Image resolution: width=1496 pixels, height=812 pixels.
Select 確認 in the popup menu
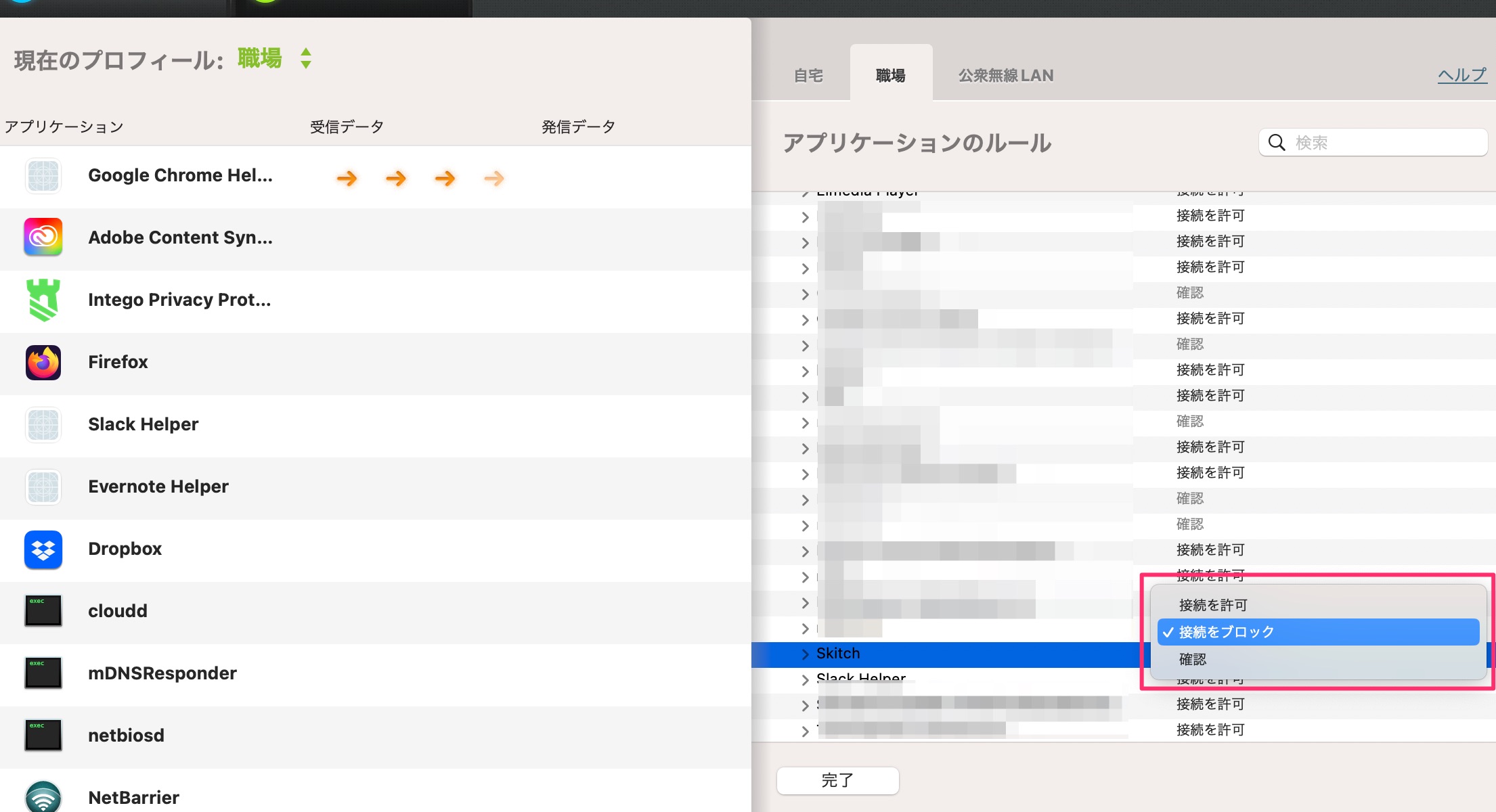point(1318,659)
